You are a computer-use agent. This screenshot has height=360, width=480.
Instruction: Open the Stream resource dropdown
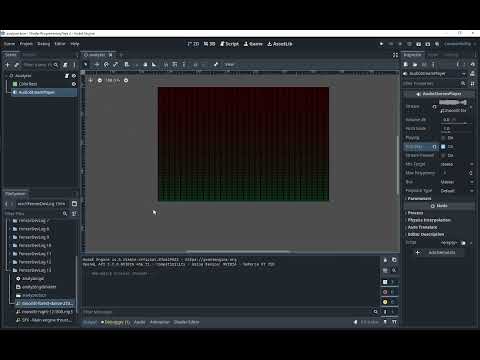(471, 107)
